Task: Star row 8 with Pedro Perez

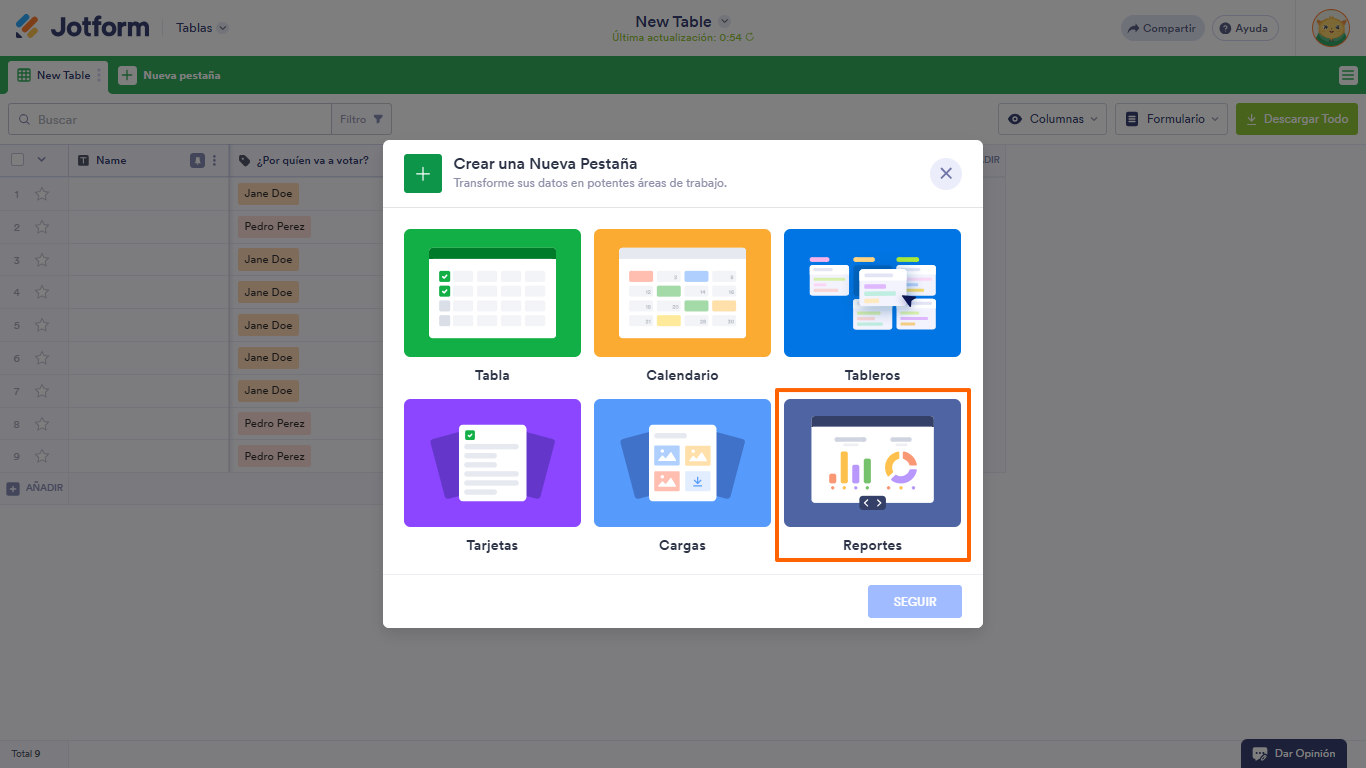Action: click(x=39, y=423)
